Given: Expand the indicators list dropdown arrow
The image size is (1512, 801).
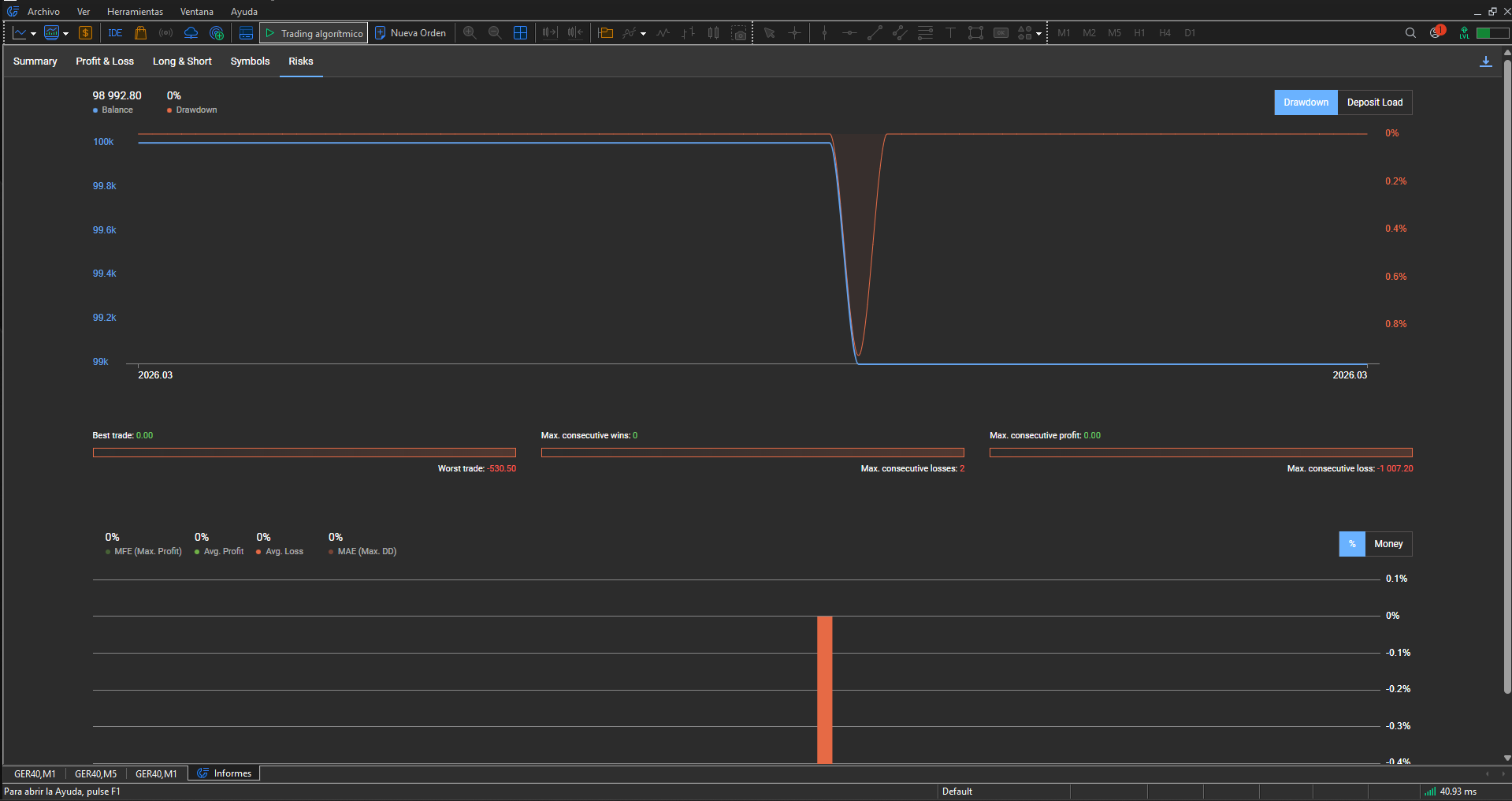Looking at the screenshot, I should click(643, 34).
